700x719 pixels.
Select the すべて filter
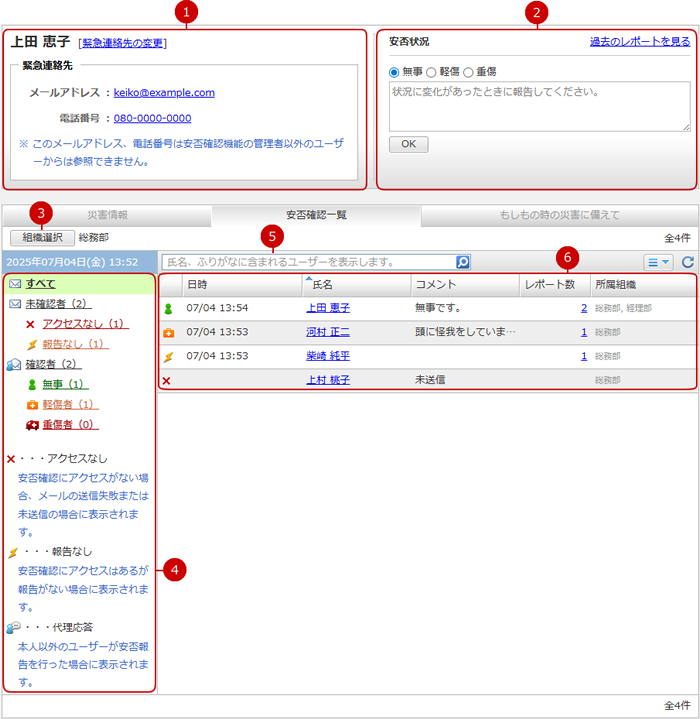(x=40, y=284)
